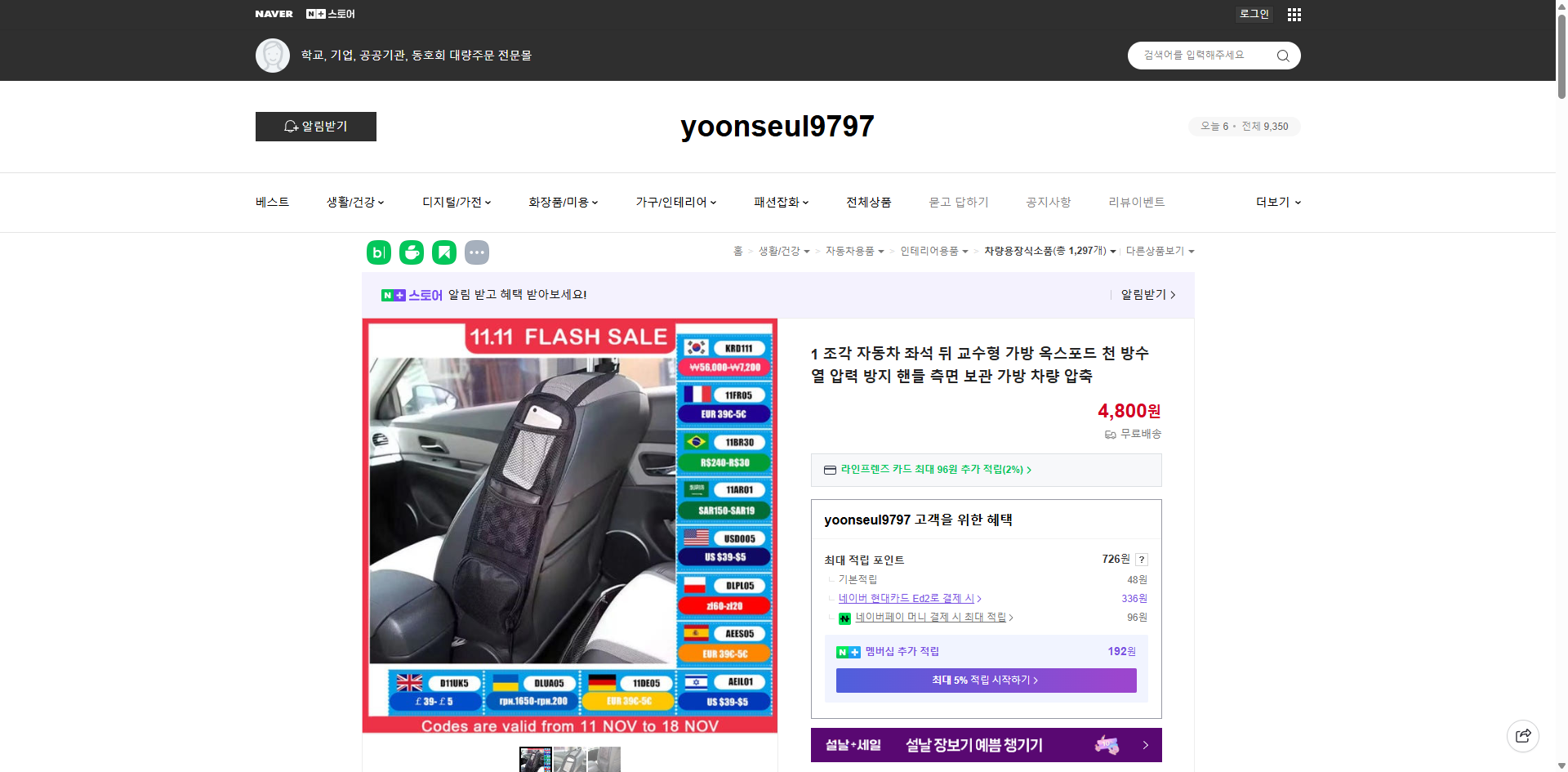The image size is (1568, 772).
Task: Click the 무료배송 shipping icon
Action: point(1109,434)
